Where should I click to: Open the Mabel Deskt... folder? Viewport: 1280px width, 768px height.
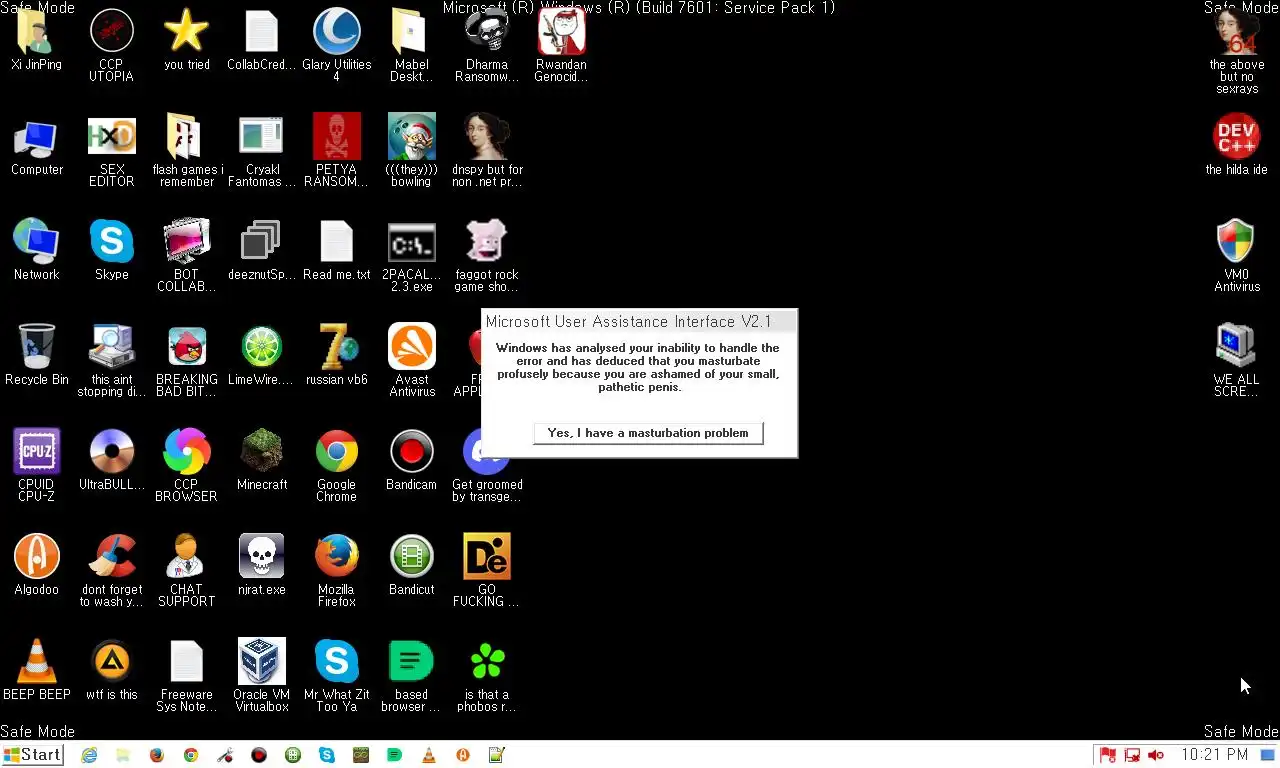(411, 45)
